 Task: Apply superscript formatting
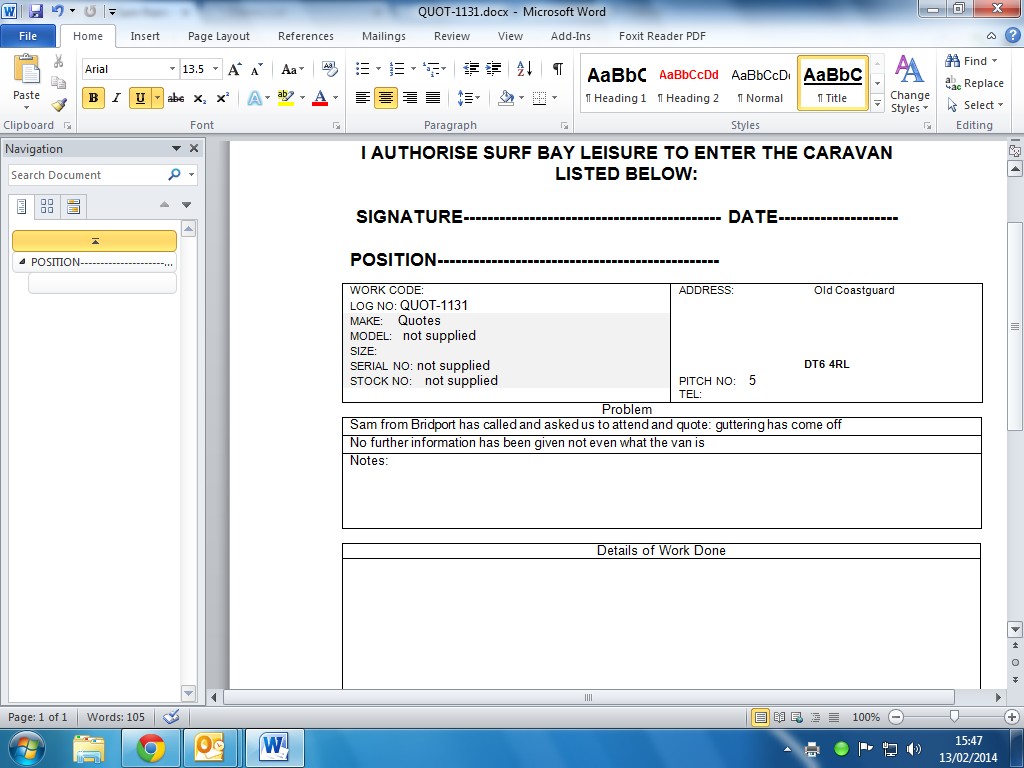point(223,98)
